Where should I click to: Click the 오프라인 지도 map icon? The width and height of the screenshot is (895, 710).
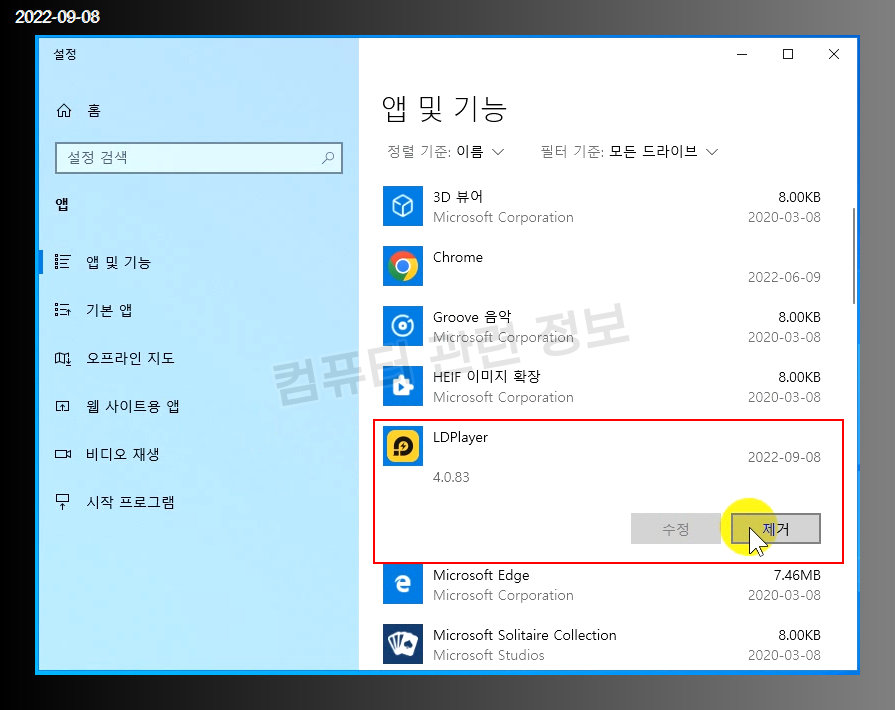62,358
